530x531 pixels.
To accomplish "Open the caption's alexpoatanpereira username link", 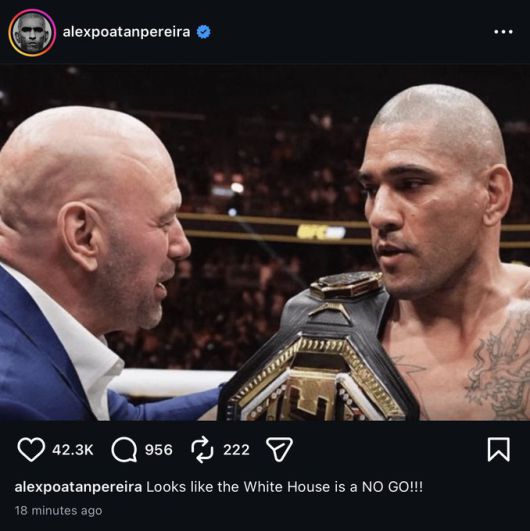I will point(78,487).
